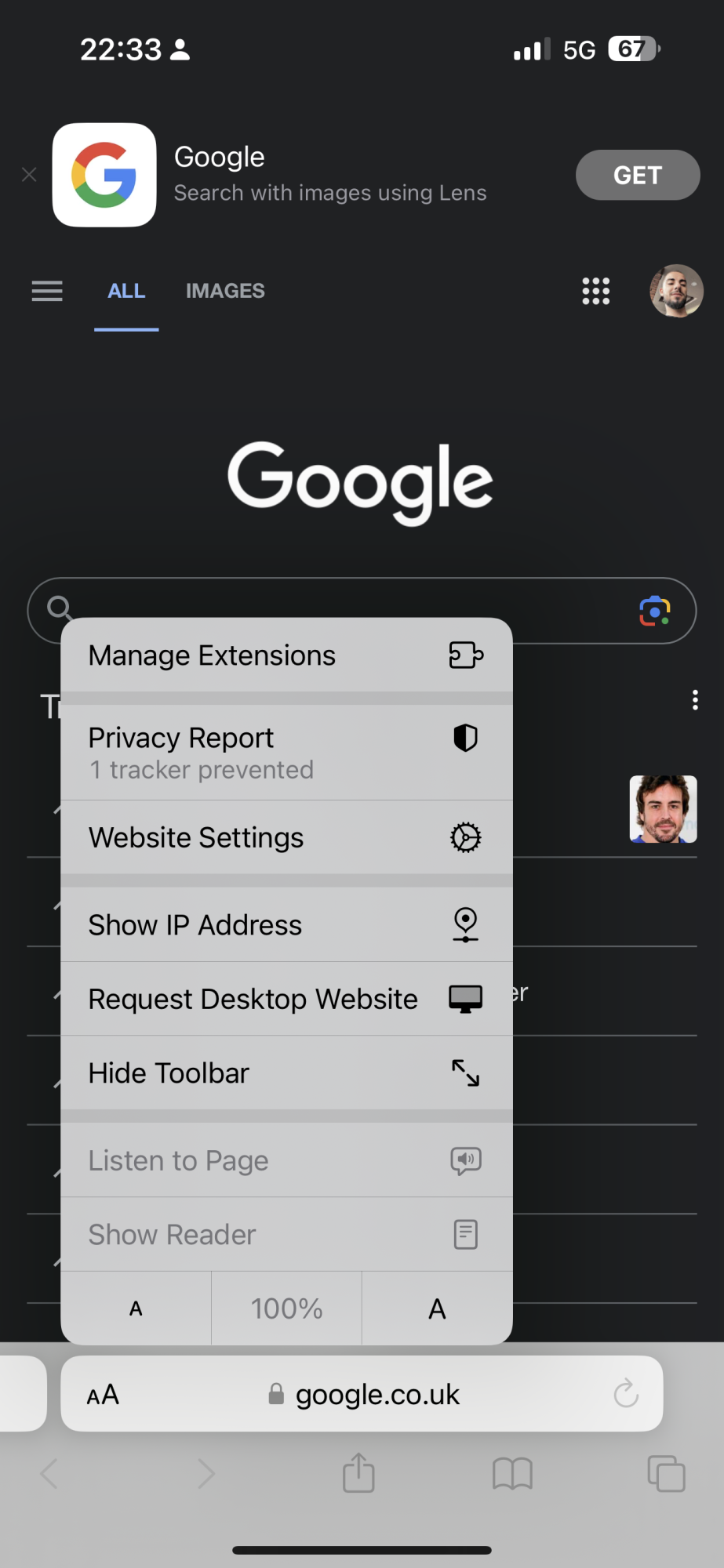The width and height of the screenshot is (724, 1568).
Task: Open Google apps grid
Action: coord(596,291)
